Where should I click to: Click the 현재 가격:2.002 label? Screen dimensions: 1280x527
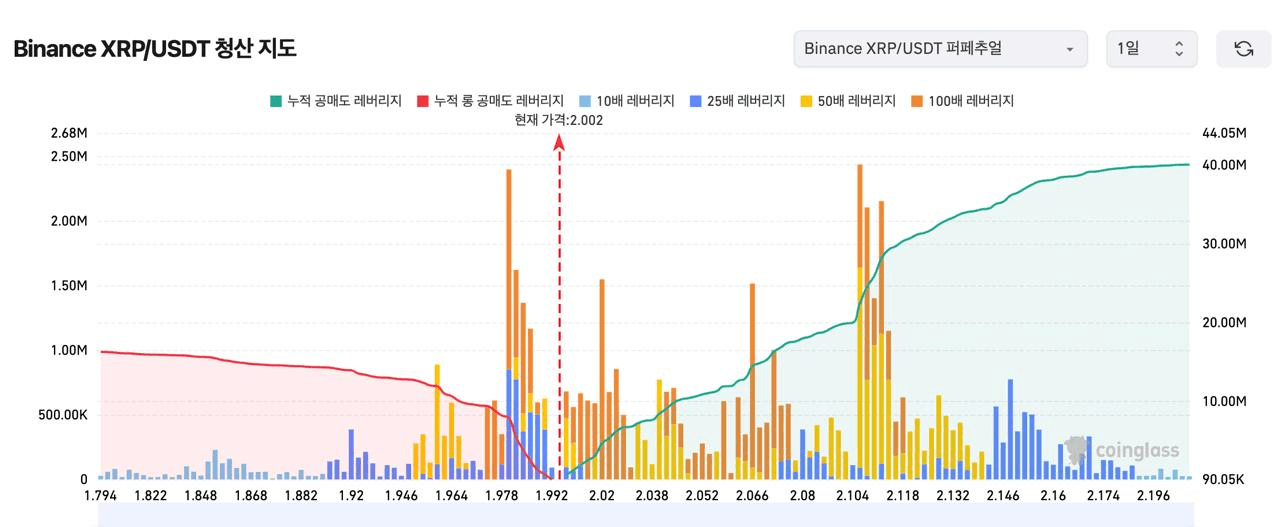point(559,120)
